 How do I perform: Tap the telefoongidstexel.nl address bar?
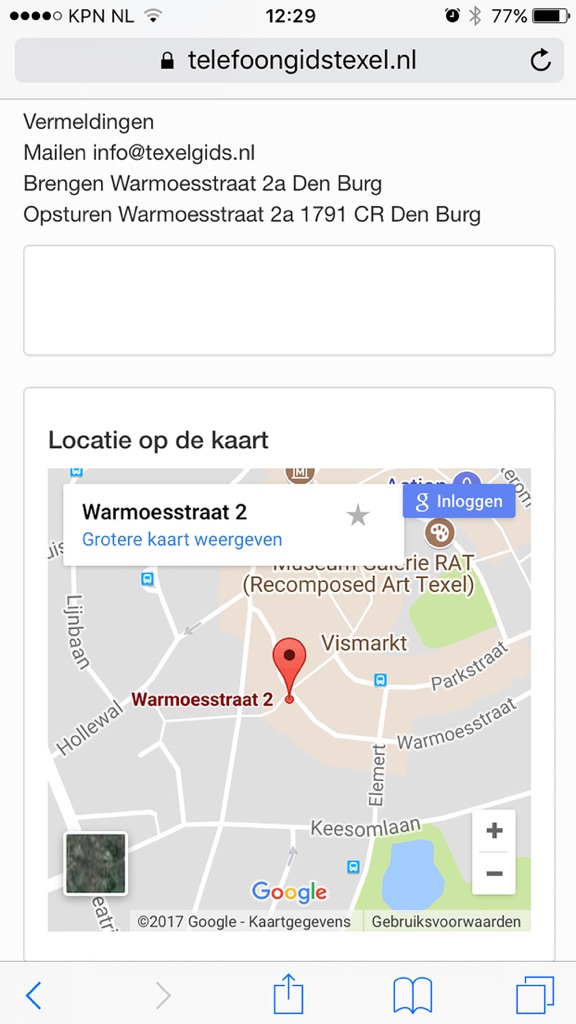coord(289,61)
